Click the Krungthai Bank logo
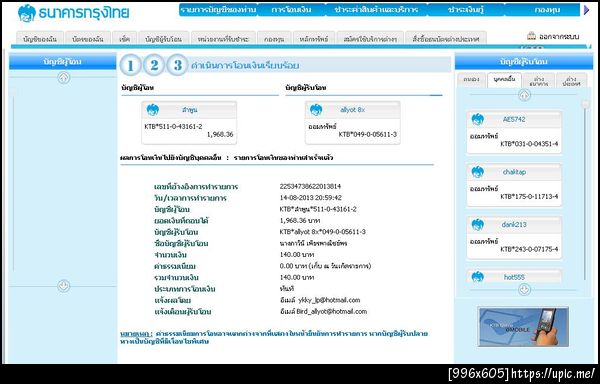600x384 pixels. point(73,13)
